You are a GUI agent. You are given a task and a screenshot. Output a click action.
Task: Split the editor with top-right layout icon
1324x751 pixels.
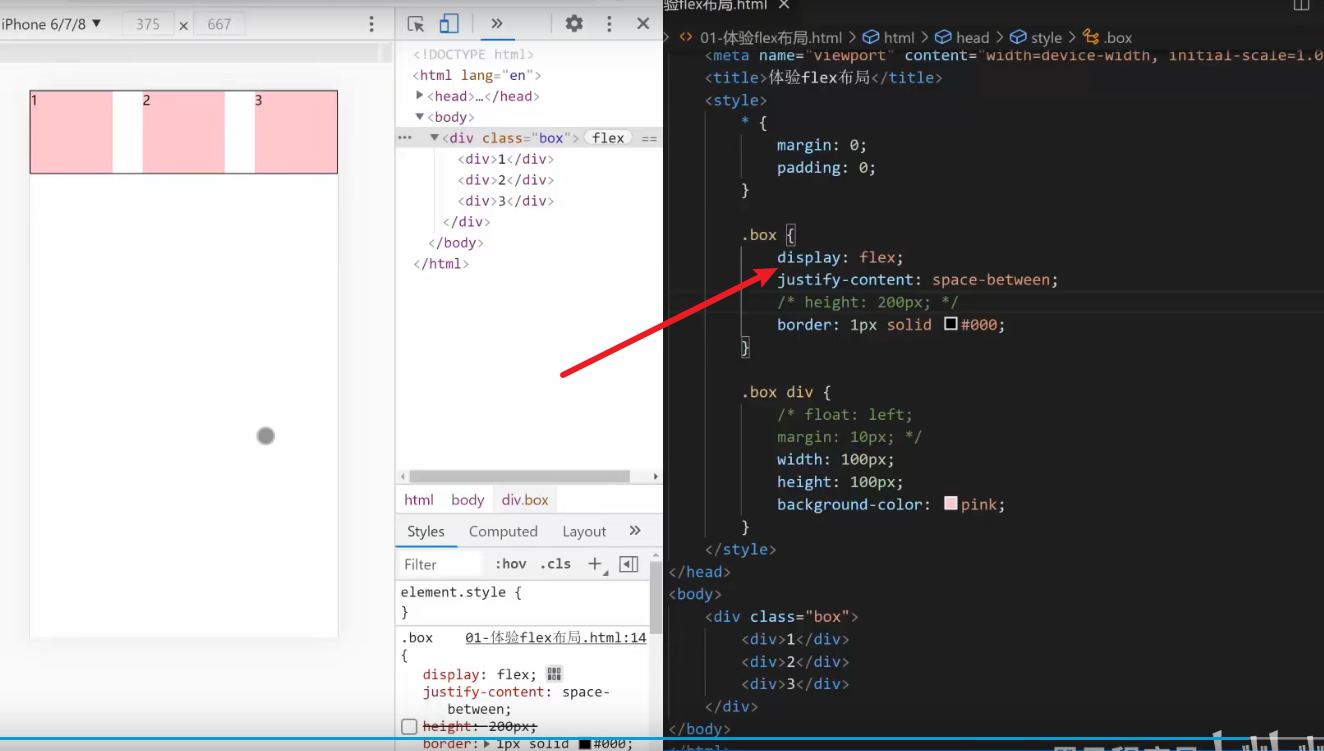coord(1301,5)
